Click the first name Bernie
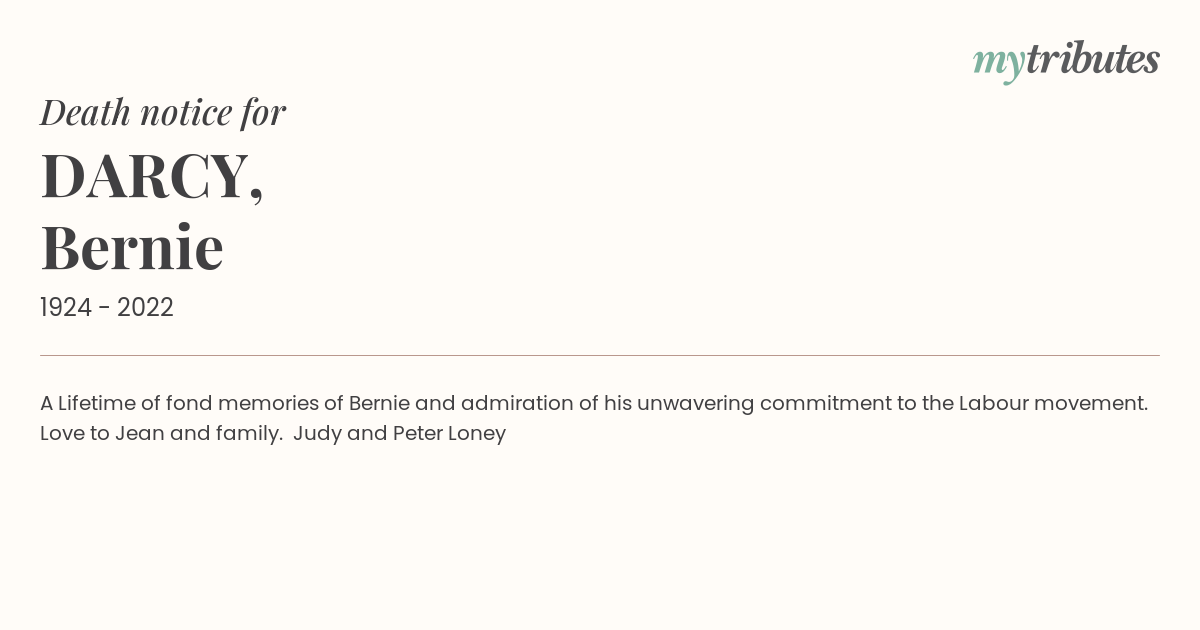Screen dimensions: 1200x630 coord(132,248)
